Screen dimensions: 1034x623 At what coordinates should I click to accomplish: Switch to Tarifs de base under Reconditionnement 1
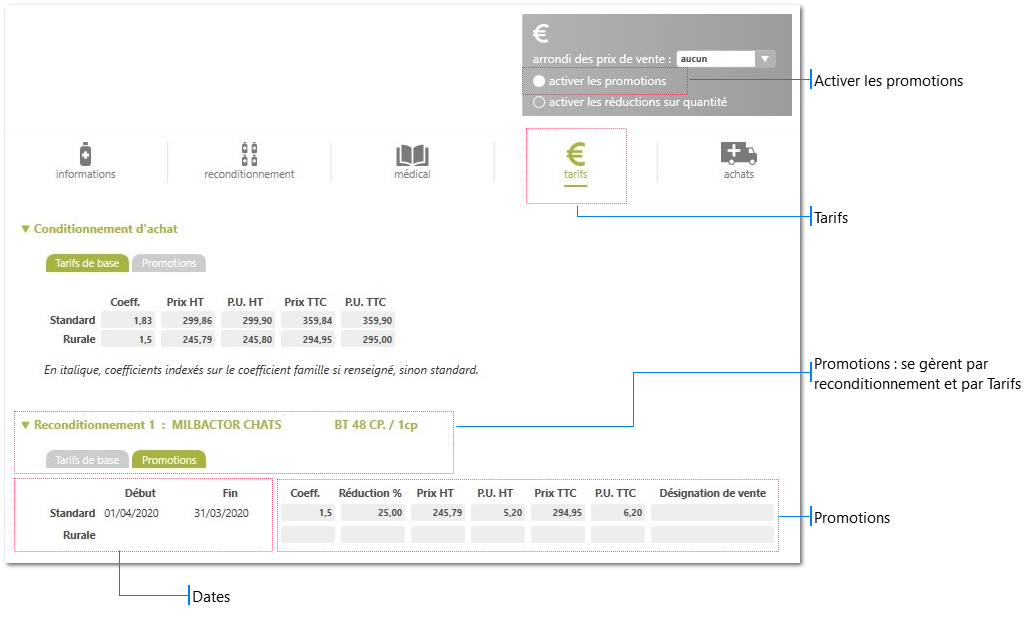[87, 460]
